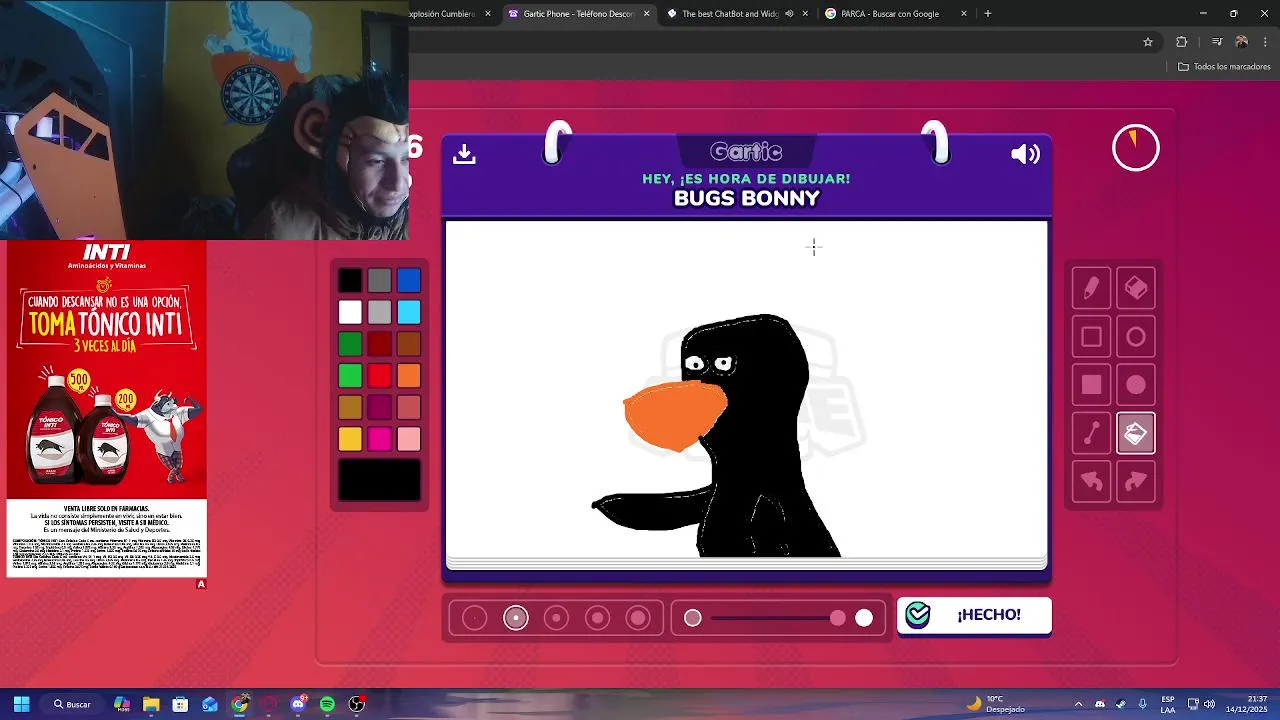Pick the yellow color swatch
Image resolution: width=1280 pixels, height=720 pixels.
pos(350,439)
